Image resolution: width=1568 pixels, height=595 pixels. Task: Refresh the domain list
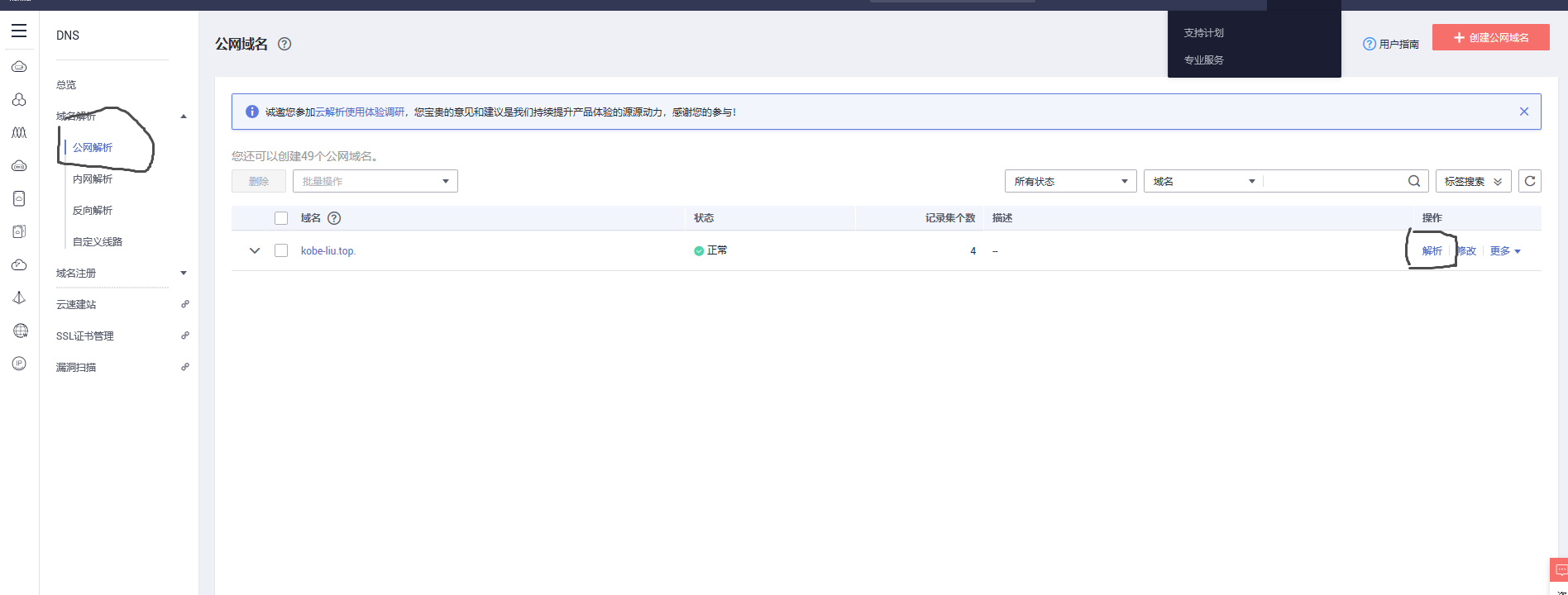click(1530, 181)
